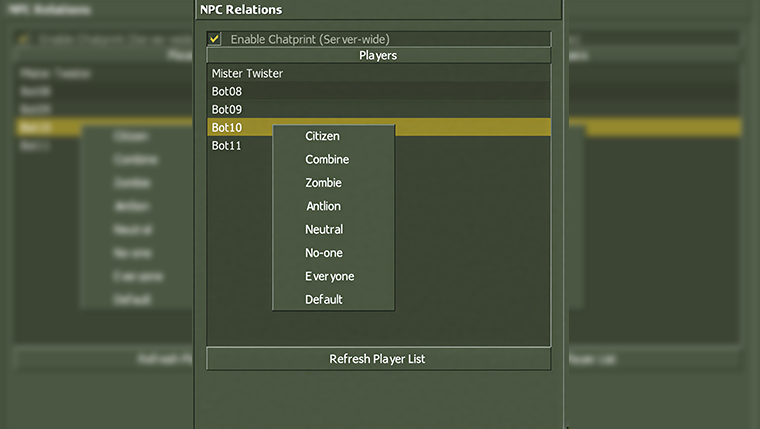Select Neutral in the context menu

[325, 229]
